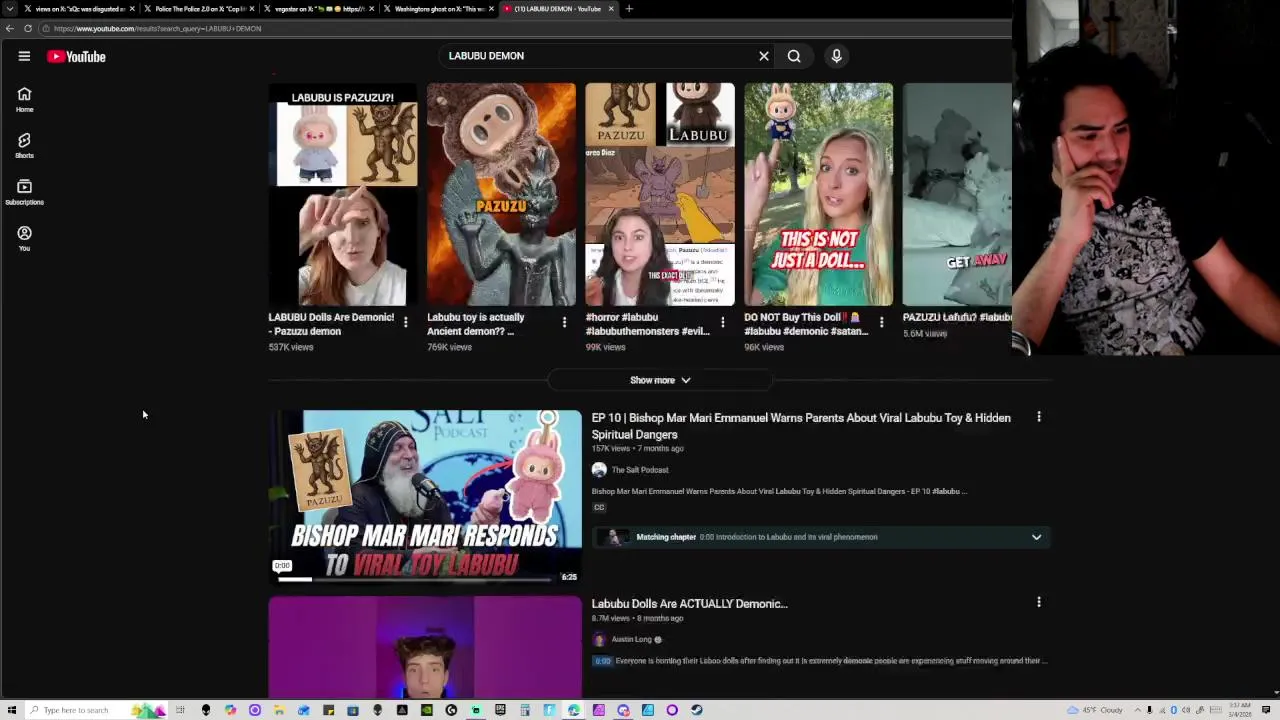
Task: Expand Shorts shelf with Show more
Action: [x=660, y=380]
